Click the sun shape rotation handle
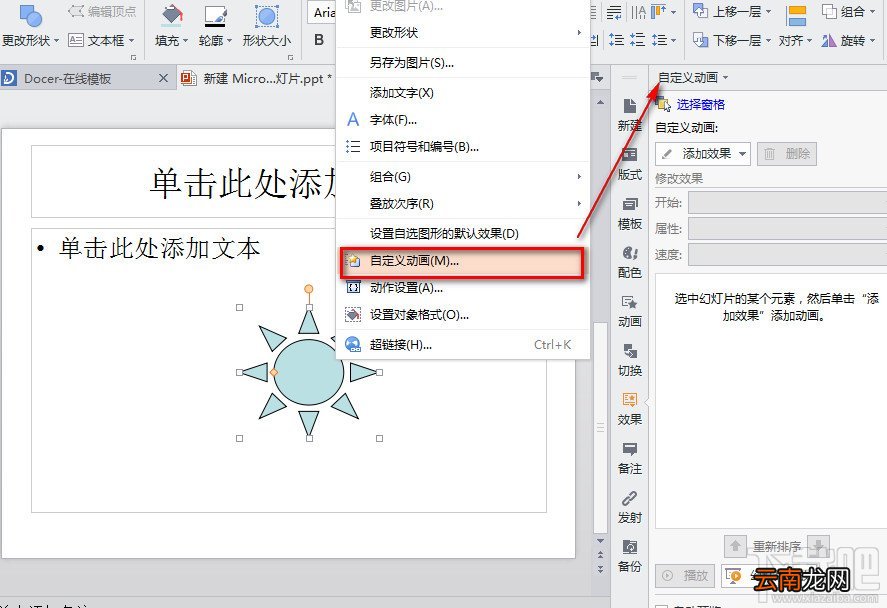887x608 pixels. [x=308, y=289]
